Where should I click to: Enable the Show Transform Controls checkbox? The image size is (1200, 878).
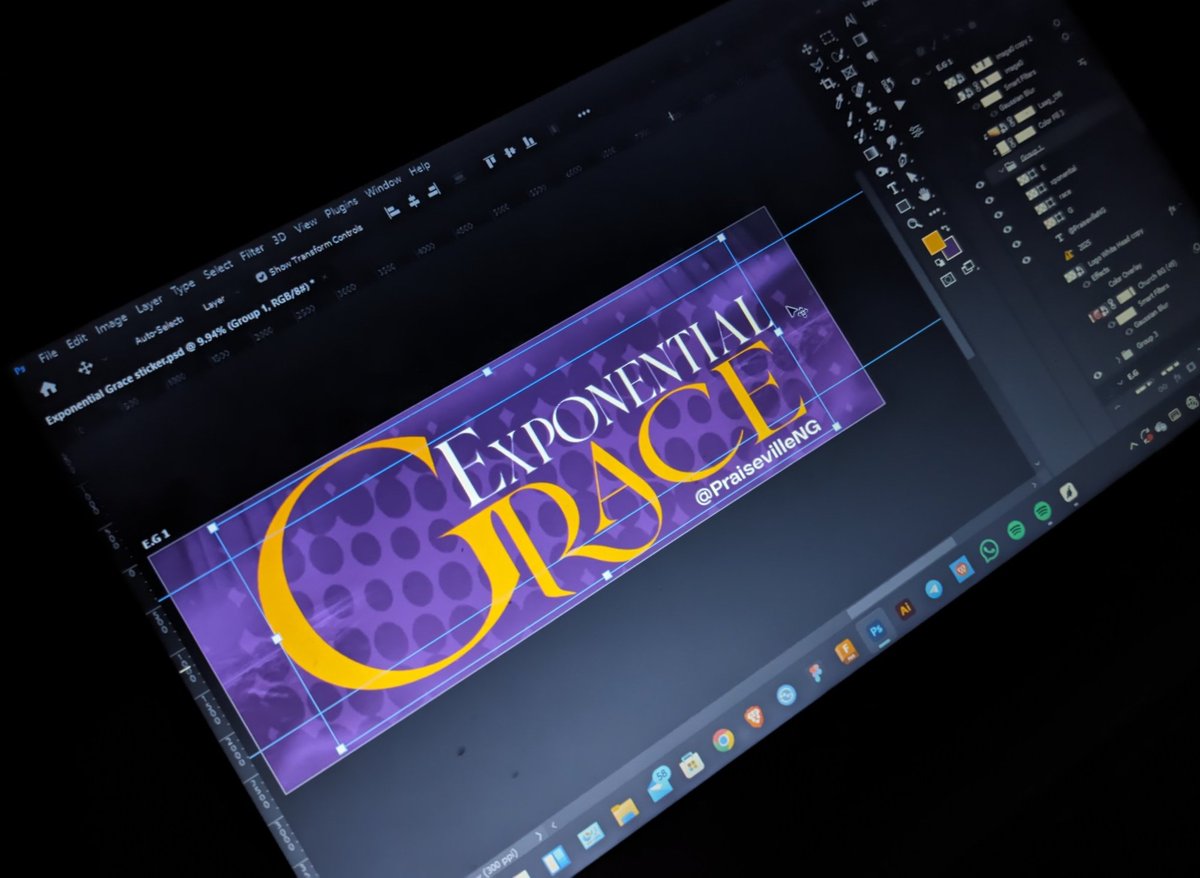[x=260, y=276]
